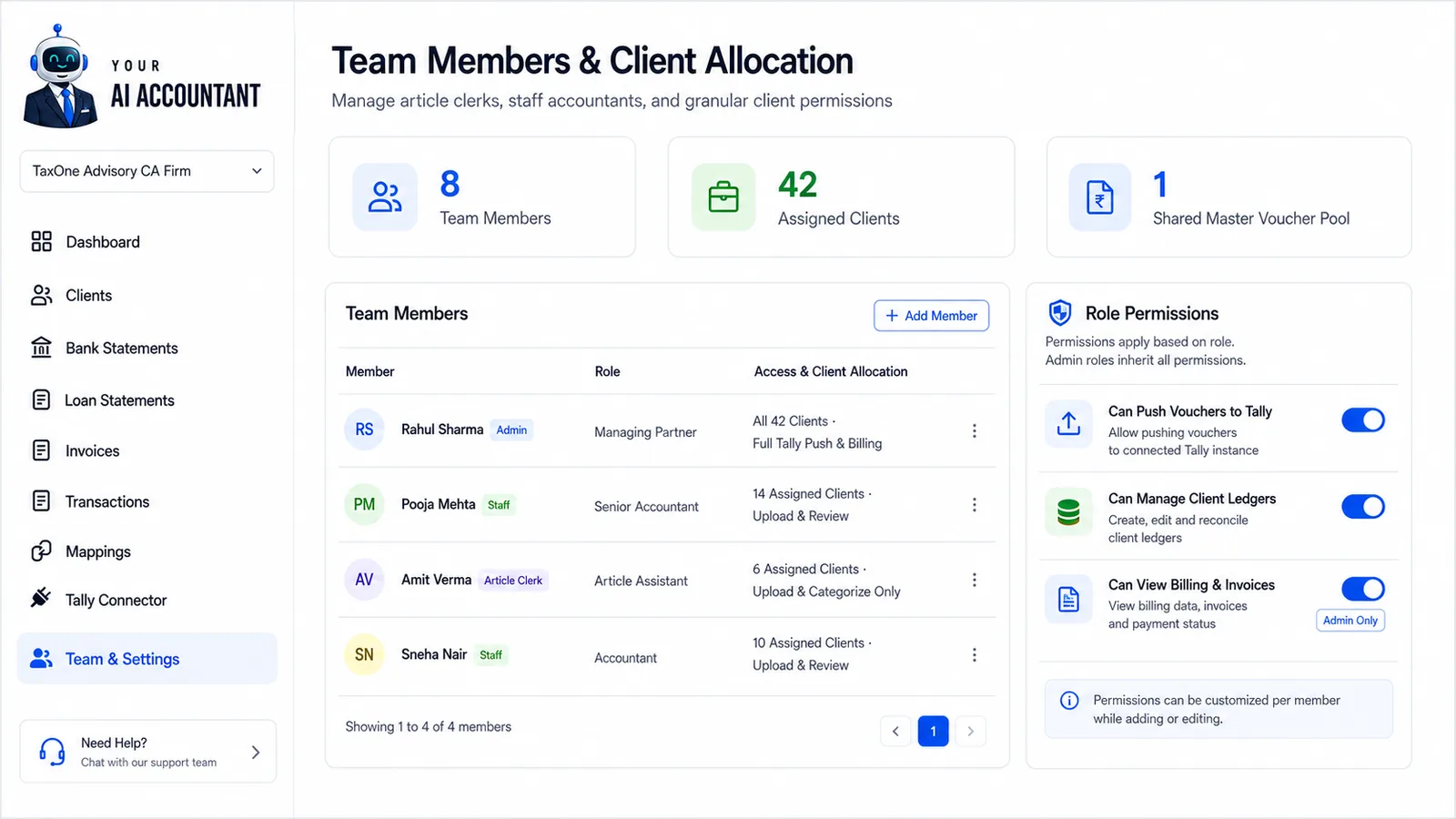Click the Tally Connector plug icon
Screen dimensions: 1456x819
click(41, 598)
